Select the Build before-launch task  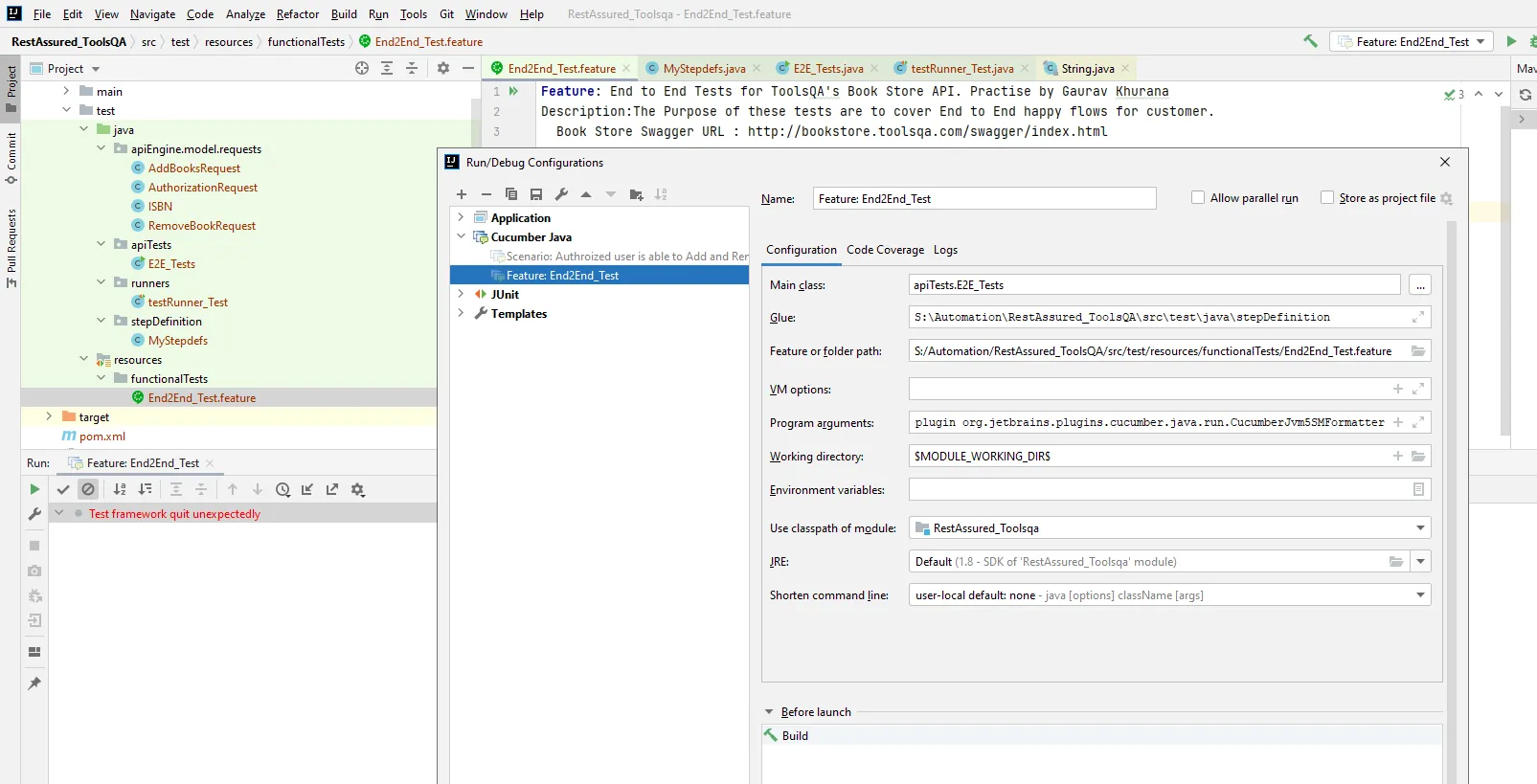[x=795, y=736]
